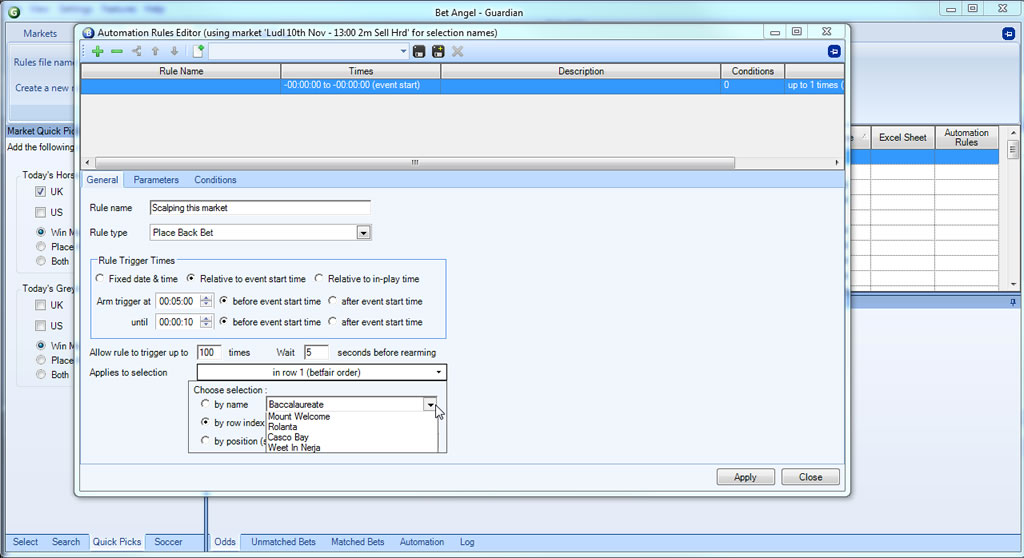Image resolution: width=1024 pixels, height=558 pixels.
Task: Click the save rules file disk icon
Action: coord(419,51)
